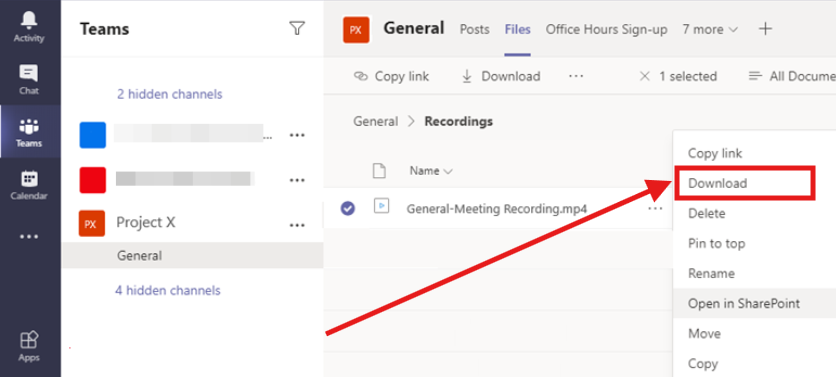
Task: Click the filter funnel icon in Teams
Action: point(297,28)
